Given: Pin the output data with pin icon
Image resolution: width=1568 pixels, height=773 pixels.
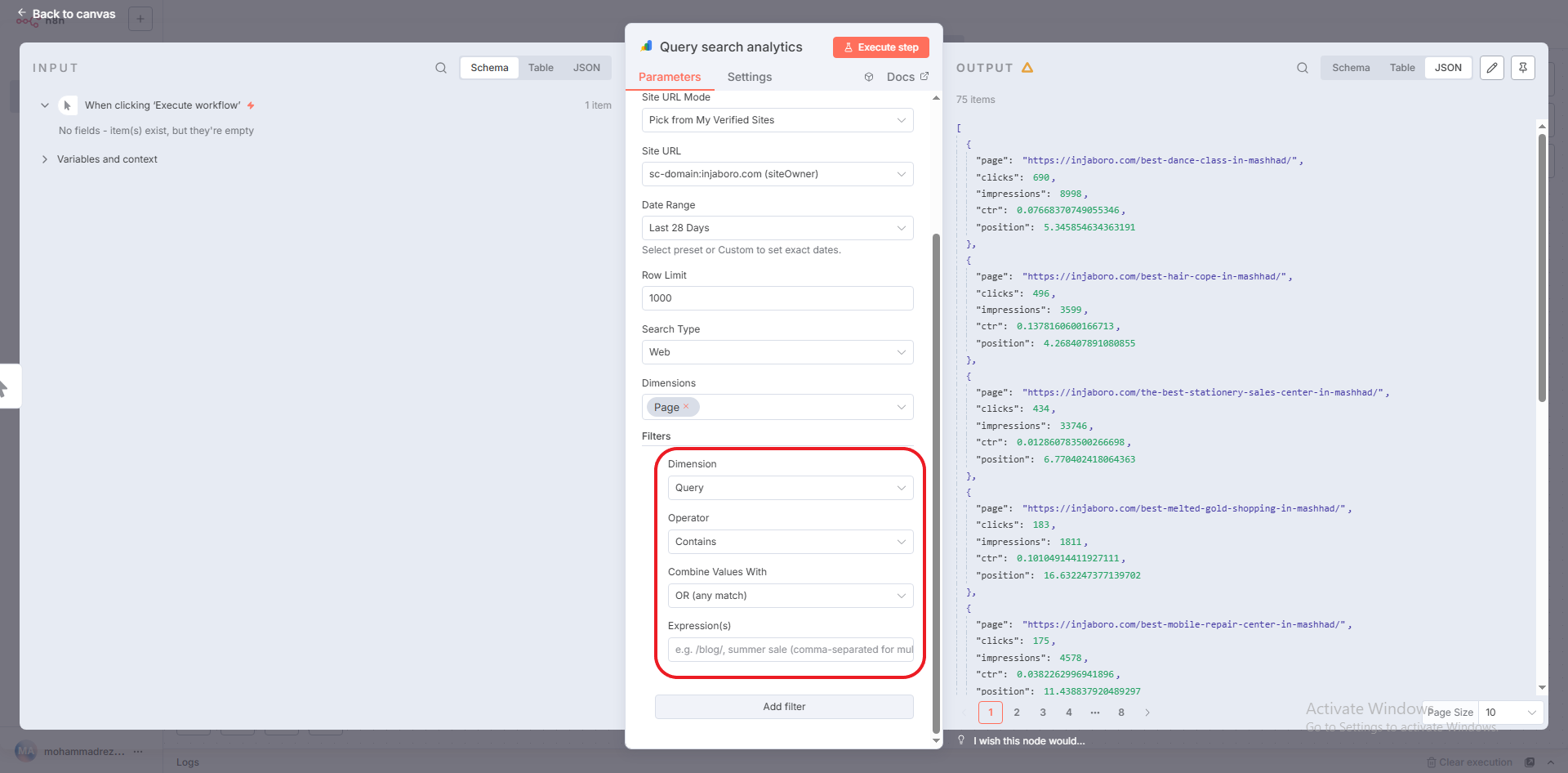Looking at the screenshot, I should (1522, 68).
